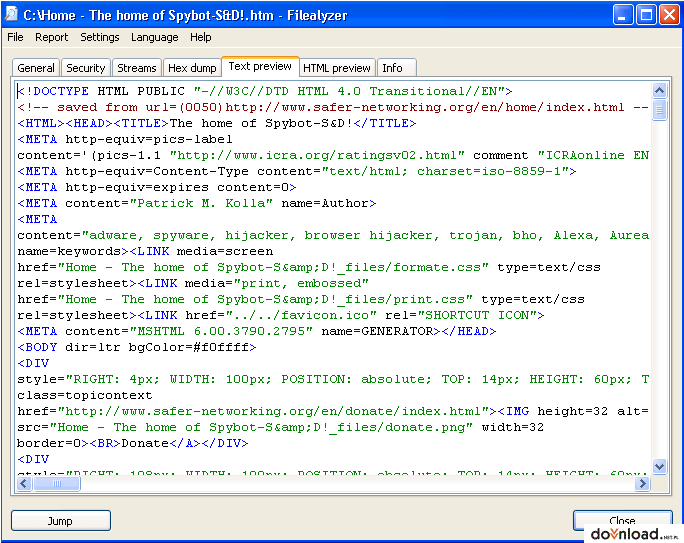The height and width of the screenshot is (543, 684).
Task: Click the 'print.css' href line
Action: pos(301,299)
